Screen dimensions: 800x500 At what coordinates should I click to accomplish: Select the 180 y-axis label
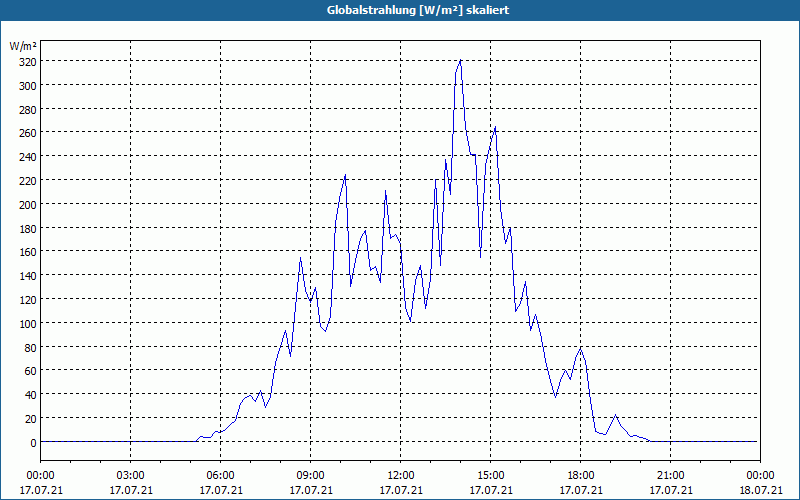point(28,229)
